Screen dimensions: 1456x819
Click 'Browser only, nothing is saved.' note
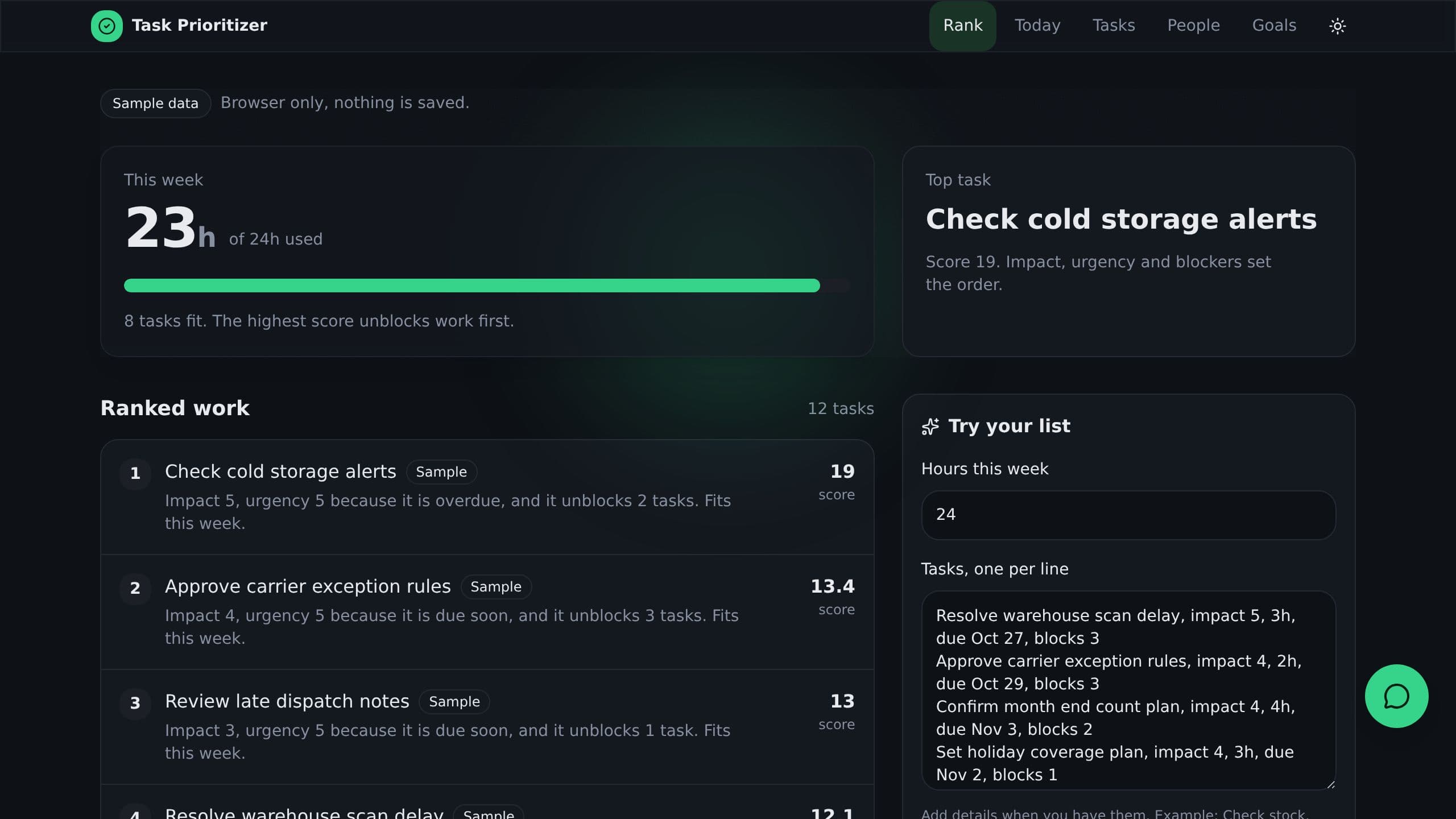[x=345, y=103]
